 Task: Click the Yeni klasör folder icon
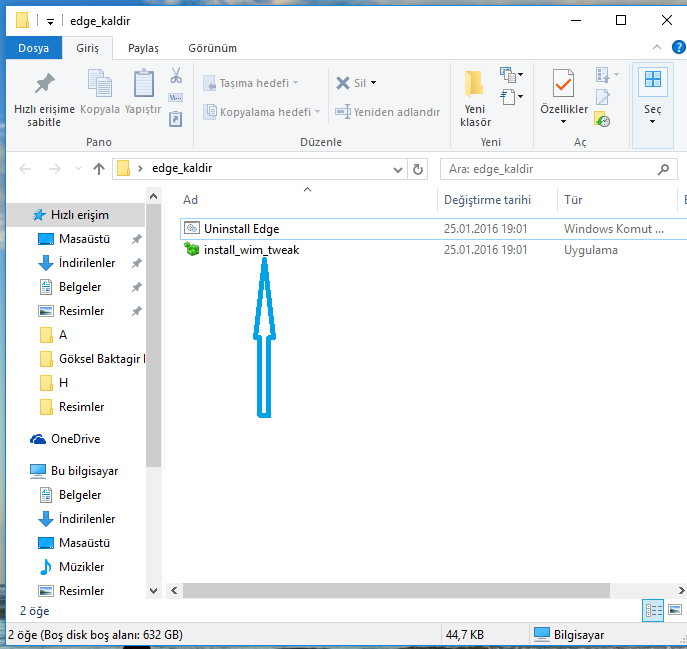coord(475,86)
